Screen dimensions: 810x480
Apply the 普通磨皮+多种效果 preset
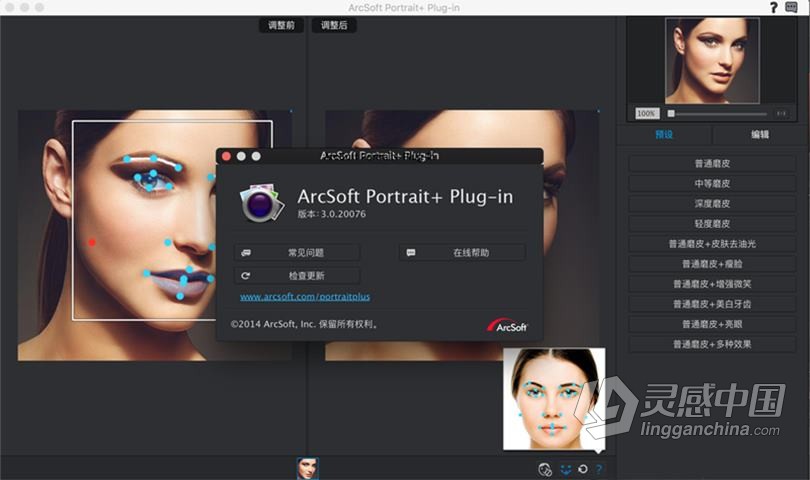click(712, 345)
